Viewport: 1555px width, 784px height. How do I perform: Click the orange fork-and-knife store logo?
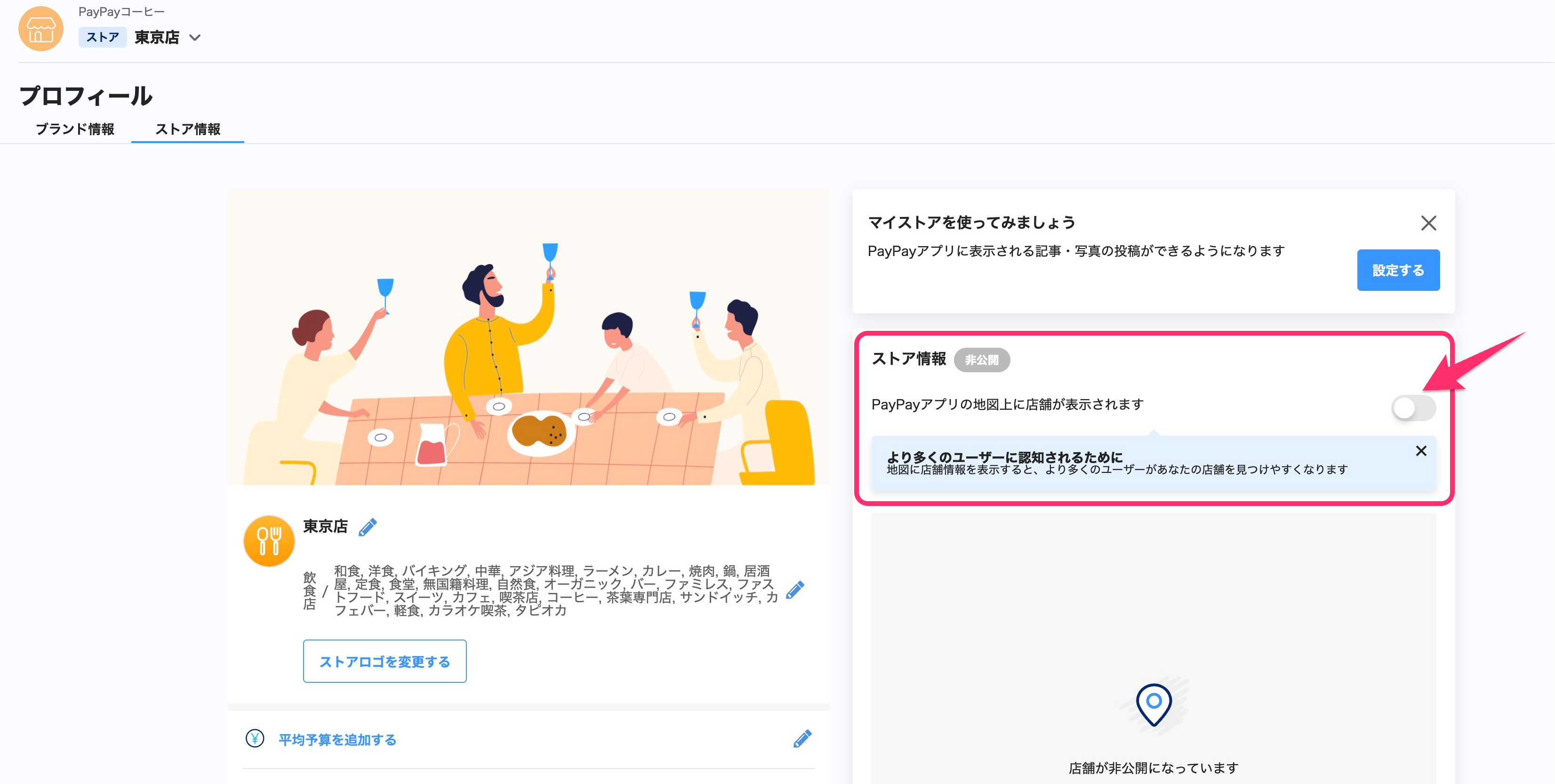(x=269, y=541)
